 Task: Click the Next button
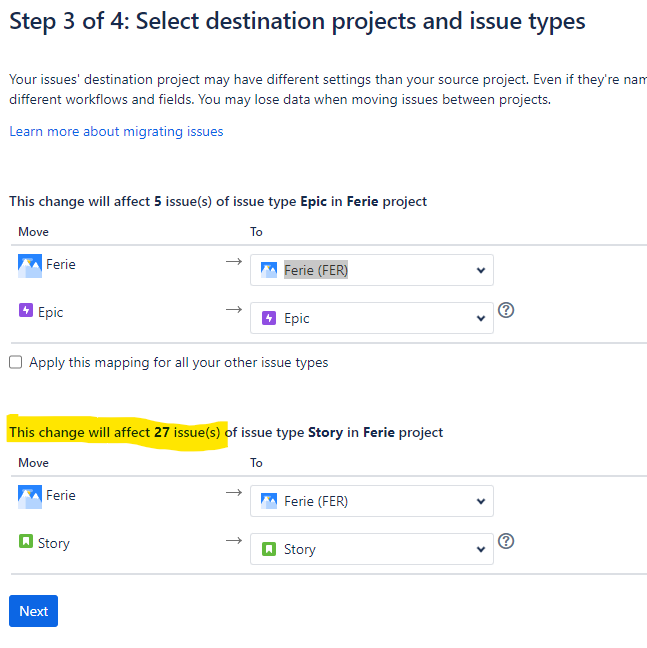(33, 611)
